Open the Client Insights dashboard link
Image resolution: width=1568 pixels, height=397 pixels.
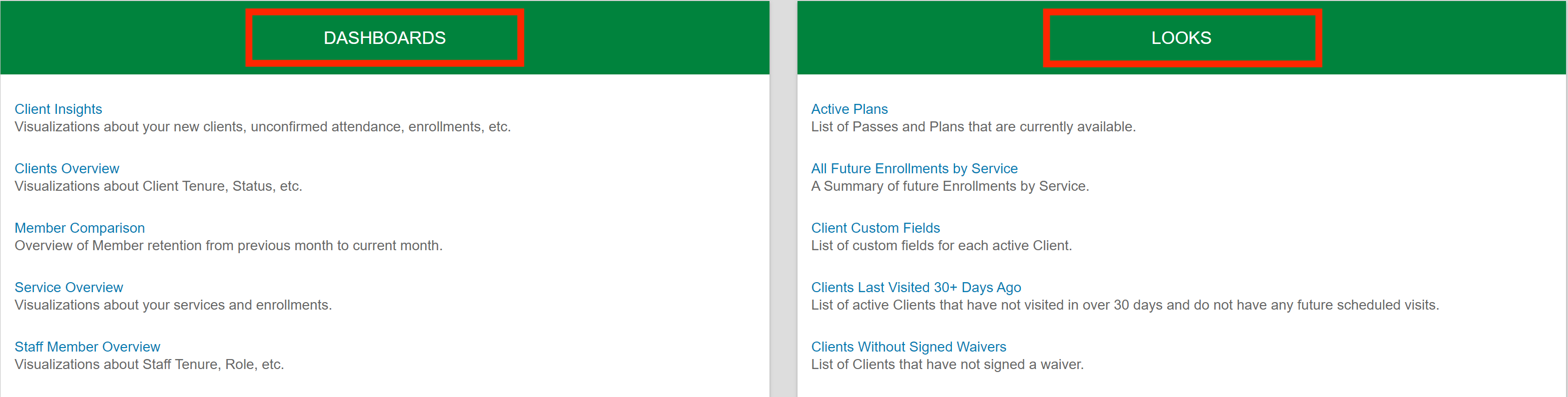tap(58, 109)
